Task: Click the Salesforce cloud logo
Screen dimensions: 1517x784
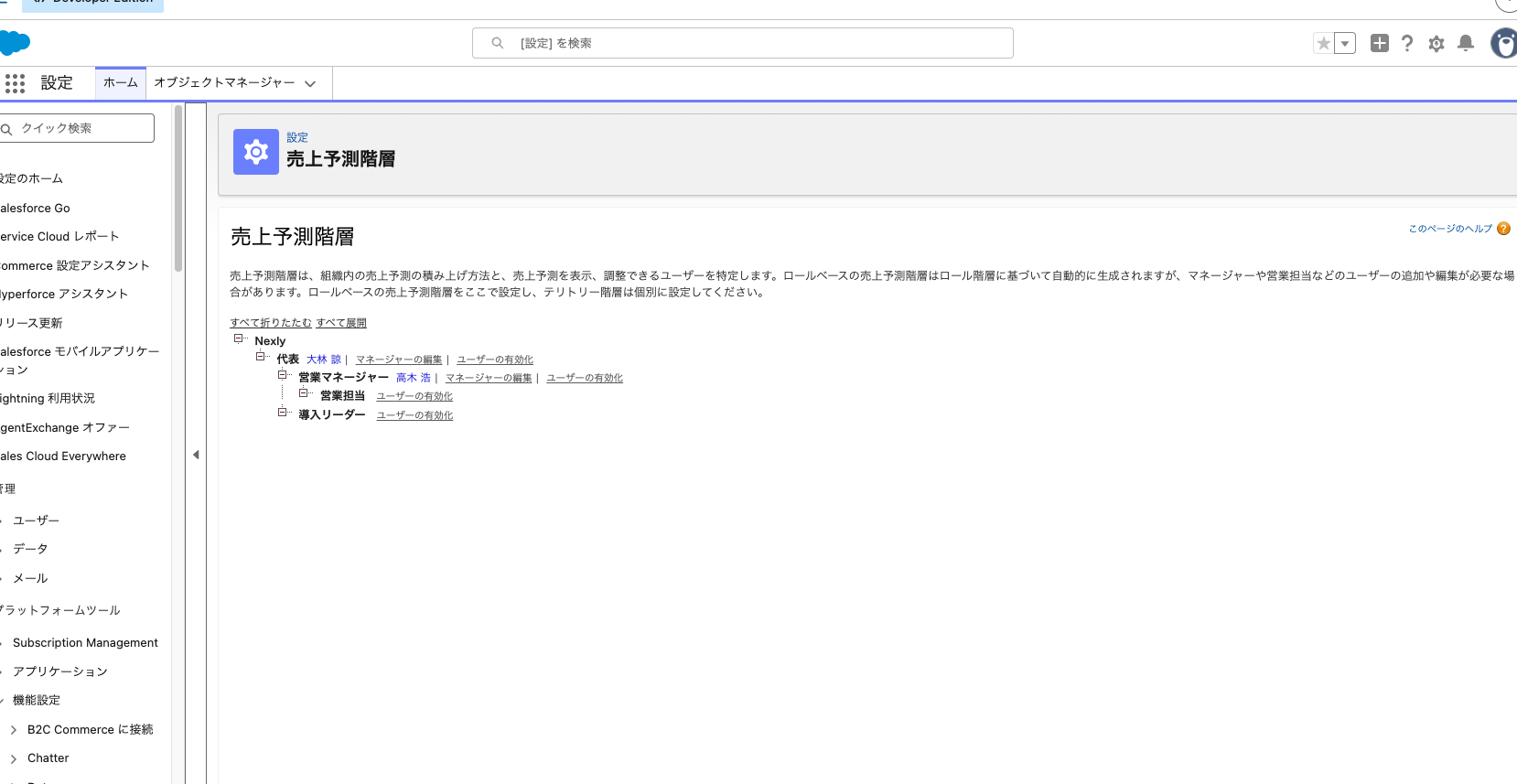Action: coord(14,42)
